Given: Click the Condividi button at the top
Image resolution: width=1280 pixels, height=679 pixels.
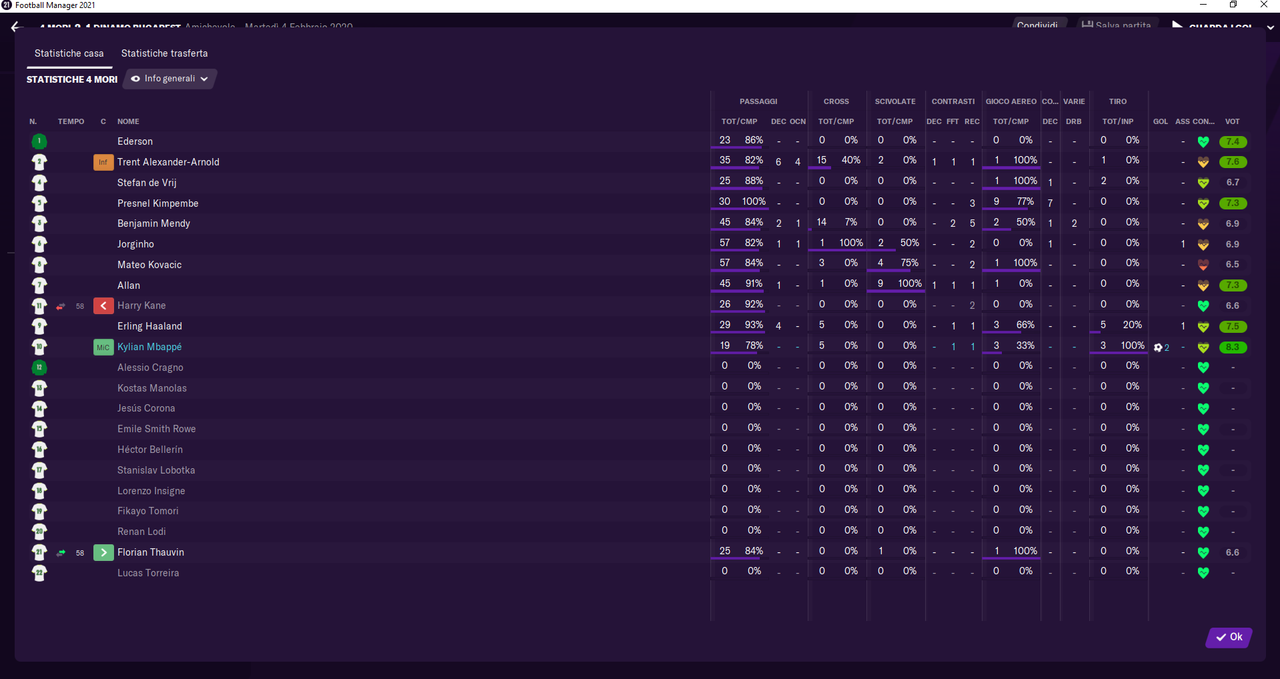Looking at the screenshot, I should coord(1038,25).
